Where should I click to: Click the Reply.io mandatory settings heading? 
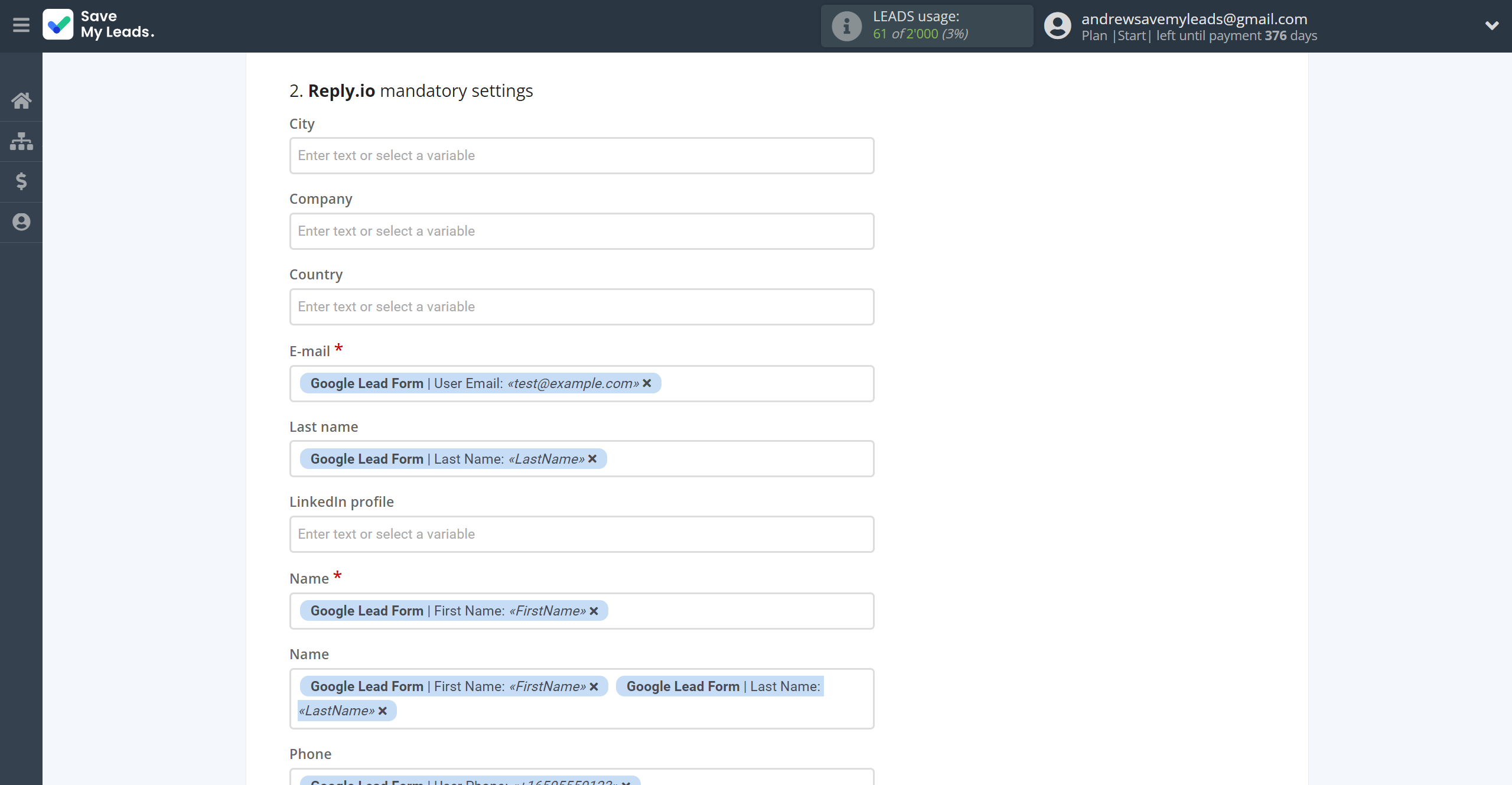411,91
